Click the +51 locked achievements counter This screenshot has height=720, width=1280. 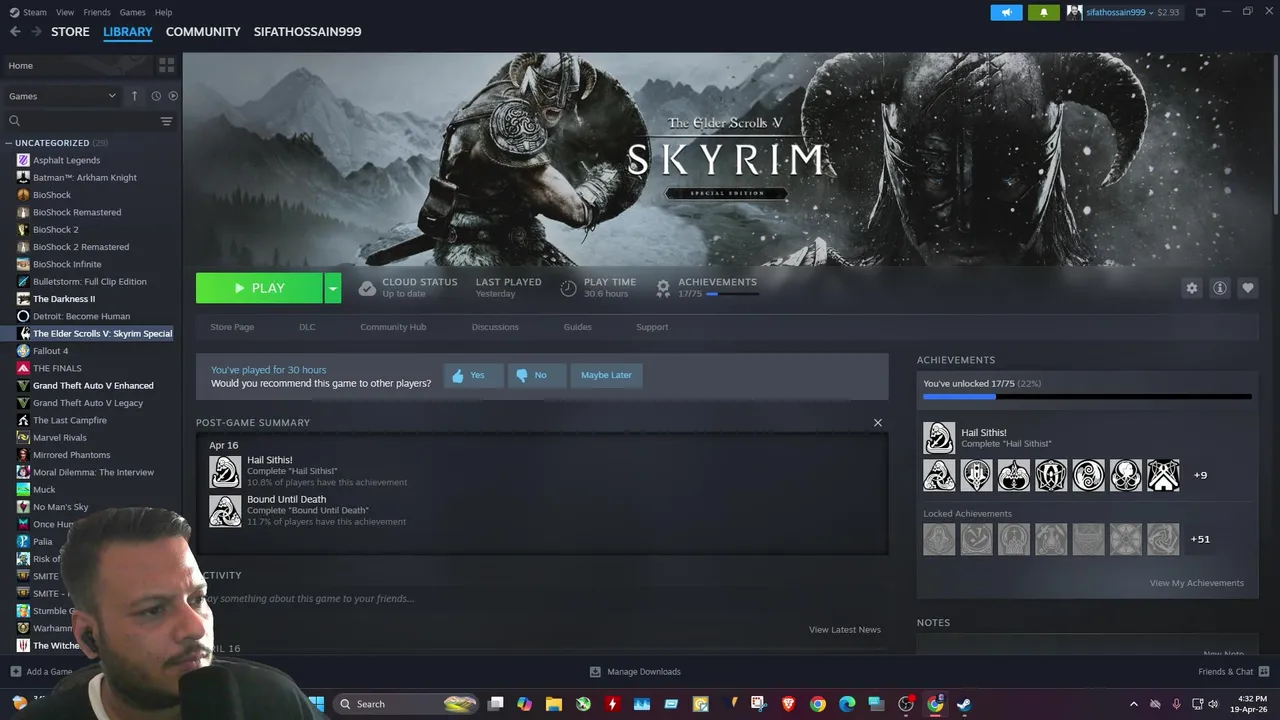click(1200, 539)
